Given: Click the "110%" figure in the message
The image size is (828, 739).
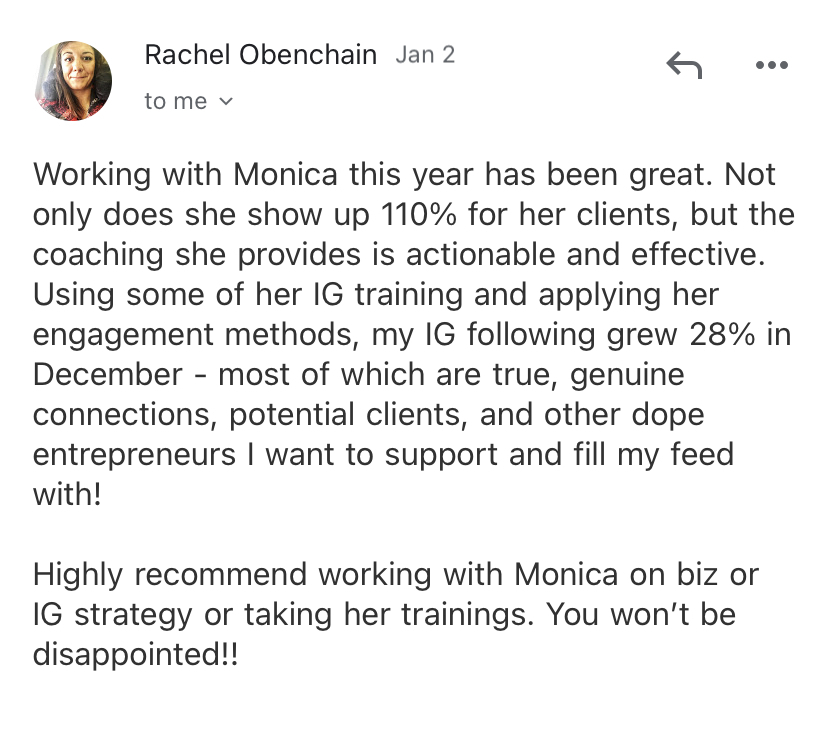Looking at the screenshot, I should (418, 214).
